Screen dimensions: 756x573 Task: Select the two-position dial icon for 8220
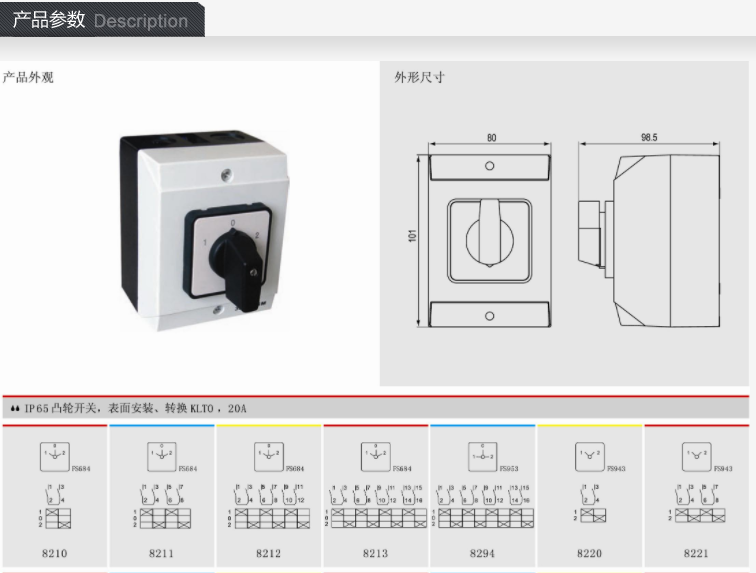coord(589,457)
